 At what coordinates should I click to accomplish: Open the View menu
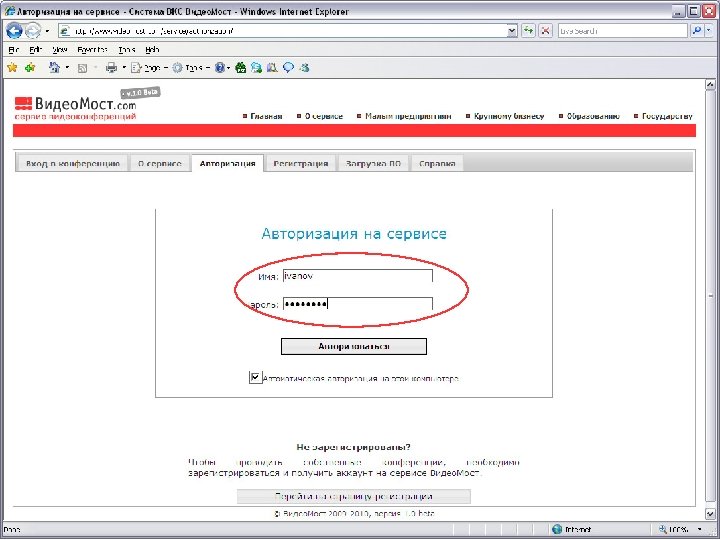coord(60,50)
